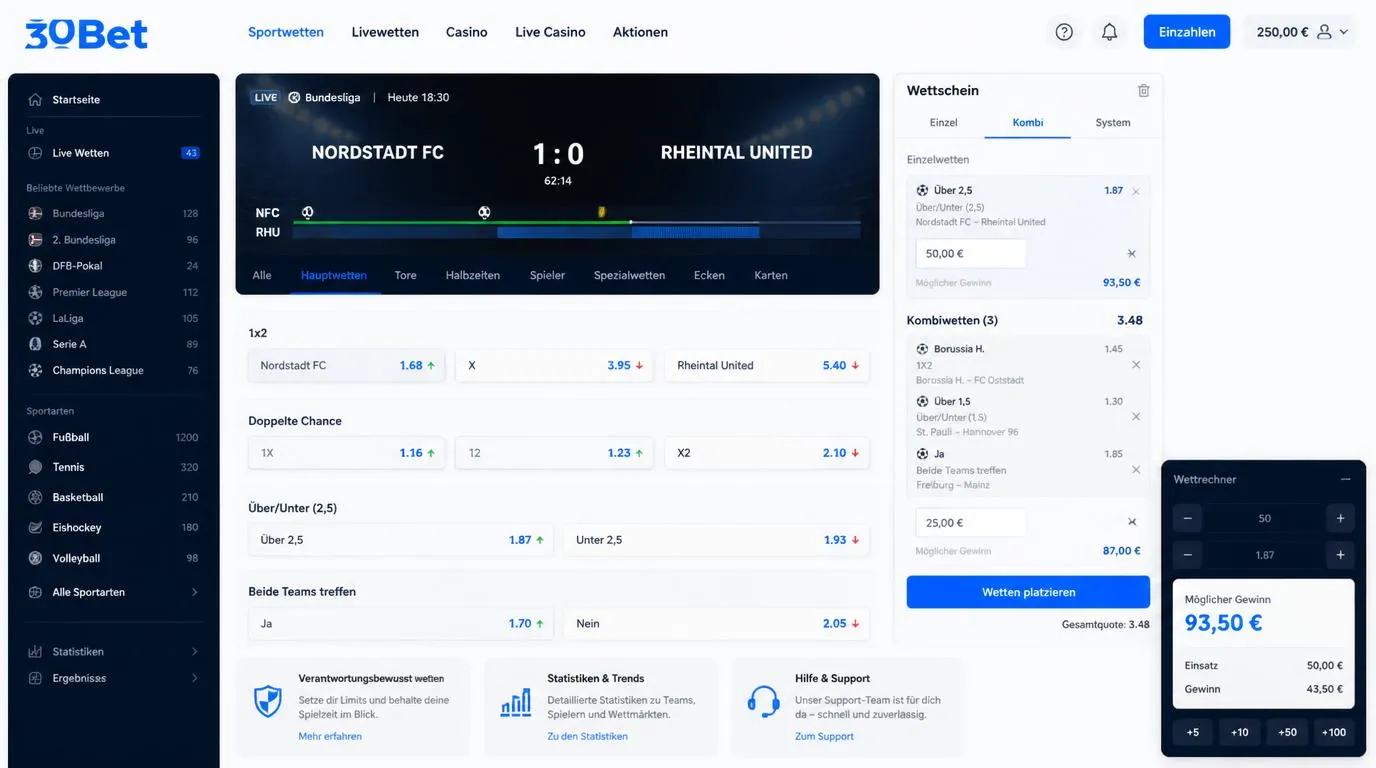
Task: Toggle the Über 2,5 odds at 1.87
Action: [402, 540]
